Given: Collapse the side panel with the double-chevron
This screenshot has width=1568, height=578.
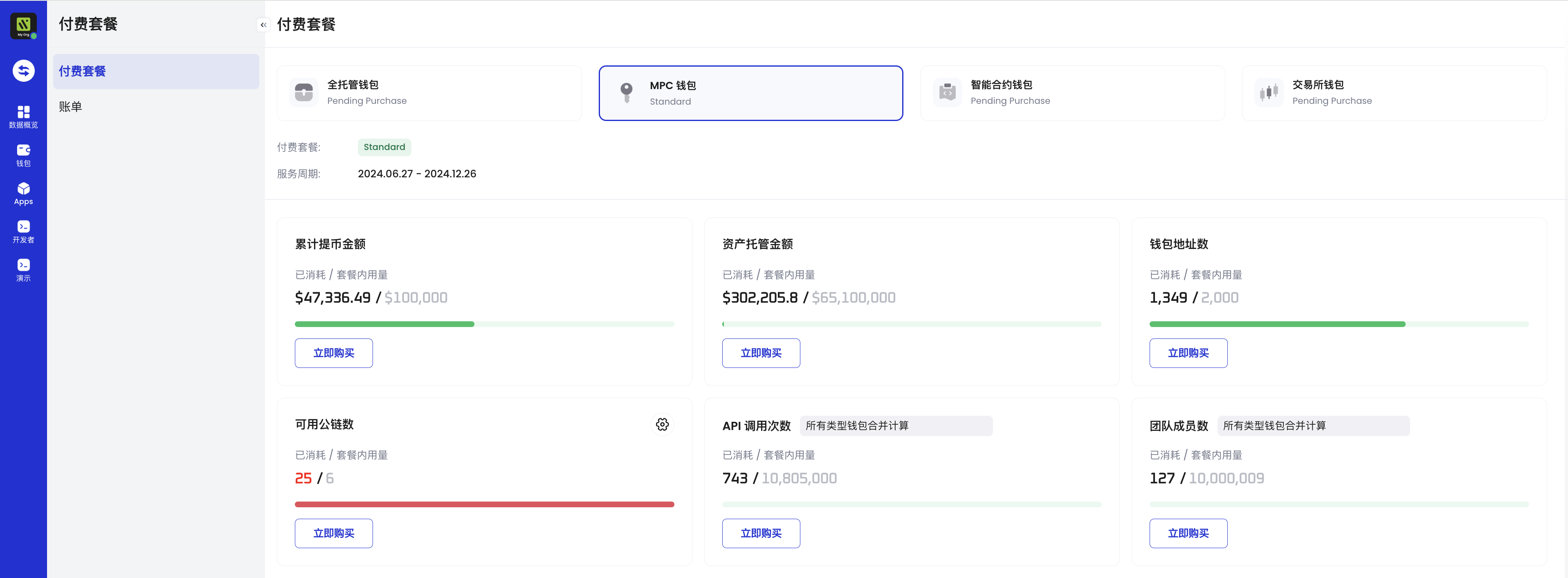Looking at the screenshot, I should (263, 25).
